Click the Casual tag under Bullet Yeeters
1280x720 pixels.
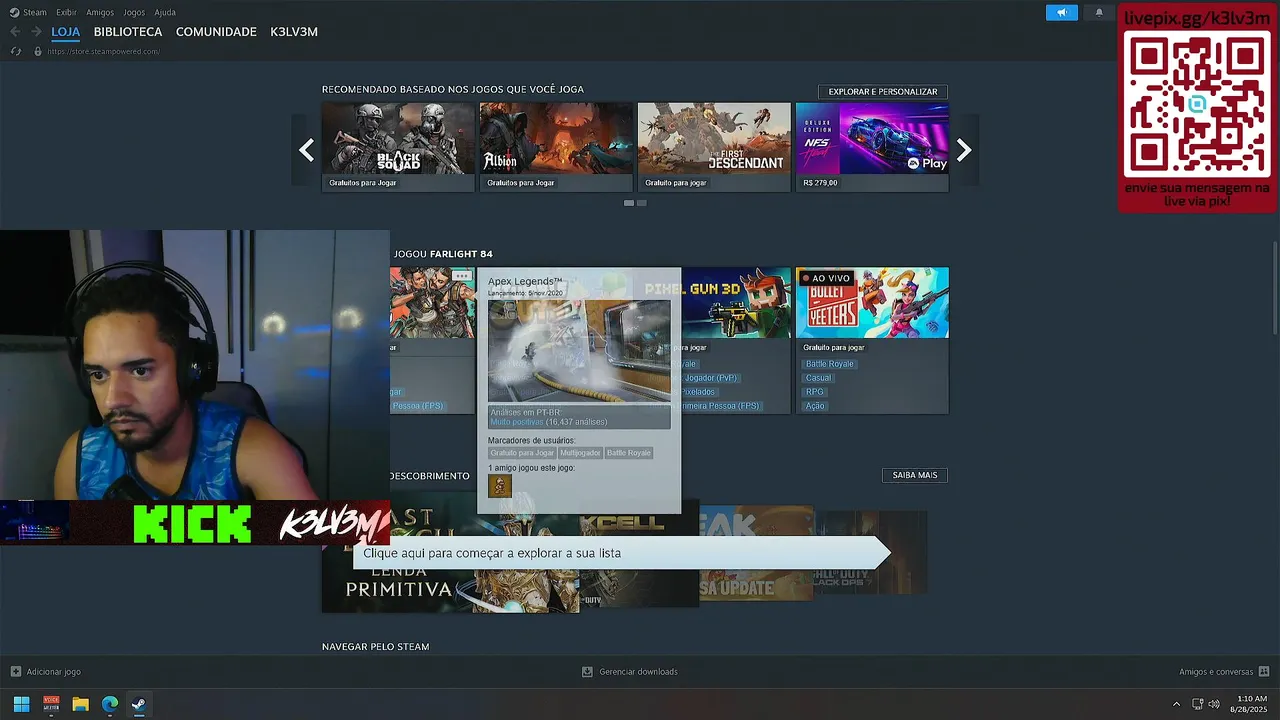(818, 378)
